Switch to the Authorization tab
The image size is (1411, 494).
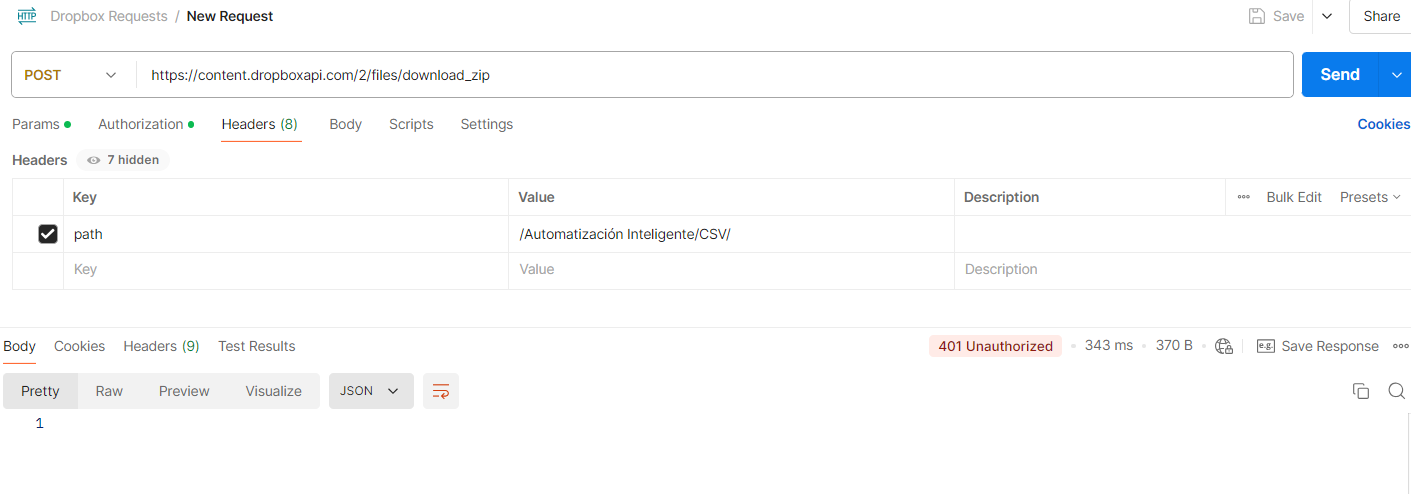(141, 124)
